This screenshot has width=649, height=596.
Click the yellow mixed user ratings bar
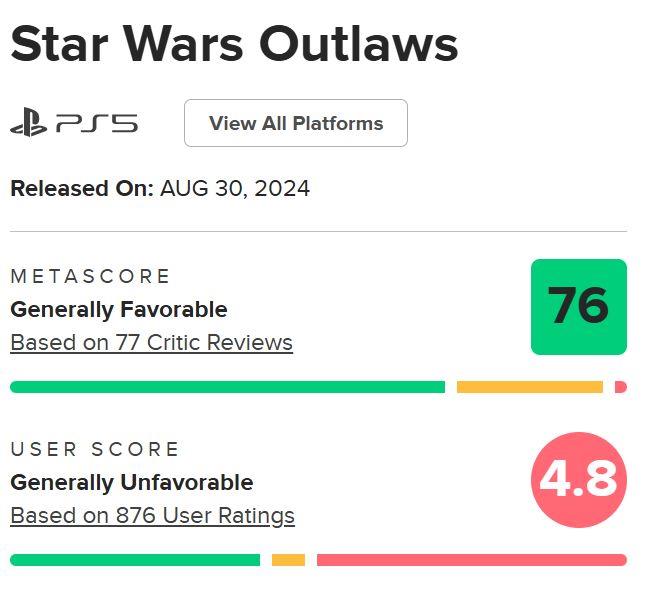point(288,560)
